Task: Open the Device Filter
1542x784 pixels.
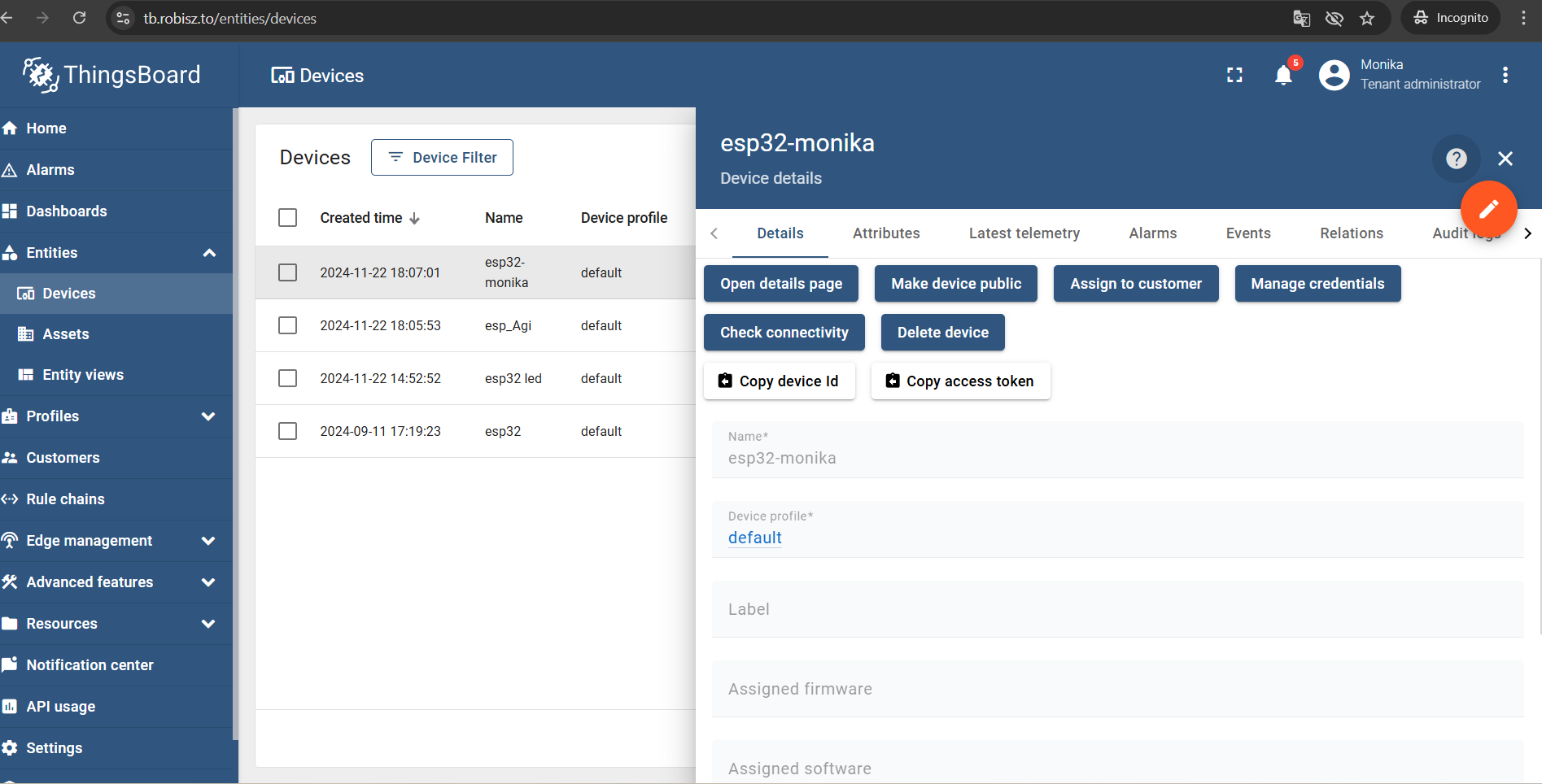Action: (x=442, y=158)
